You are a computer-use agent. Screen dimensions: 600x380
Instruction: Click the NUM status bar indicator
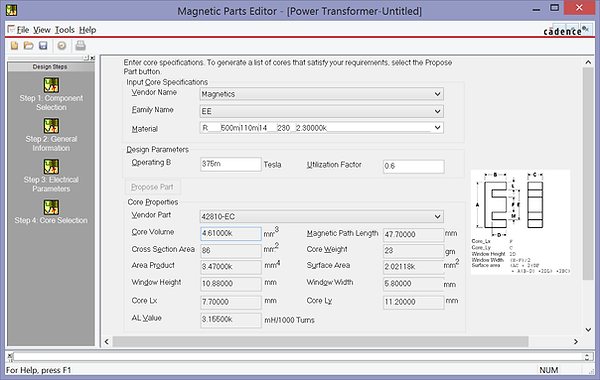click(x=549, y=370)
